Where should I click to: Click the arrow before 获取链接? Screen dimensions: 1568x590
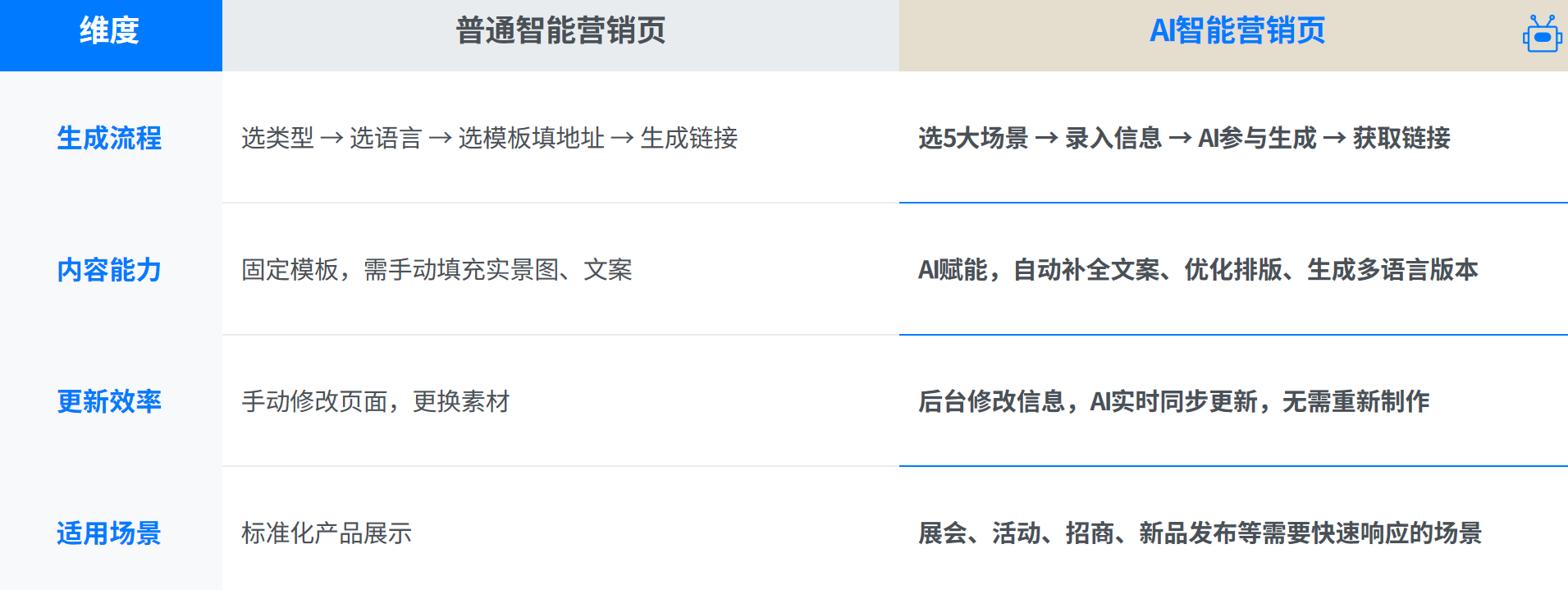pyautogui.click(x=1334, y=138)
